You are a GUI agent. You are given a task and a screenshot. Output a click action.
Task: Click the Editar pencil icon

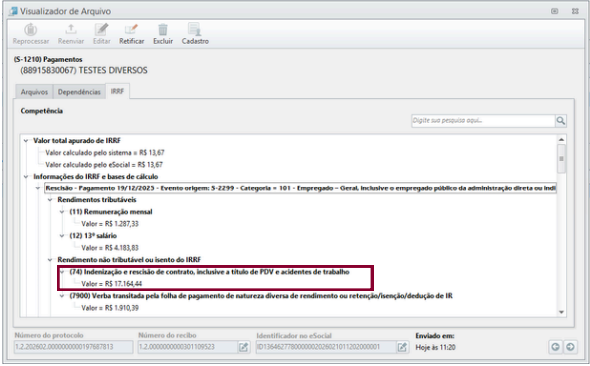102,29
